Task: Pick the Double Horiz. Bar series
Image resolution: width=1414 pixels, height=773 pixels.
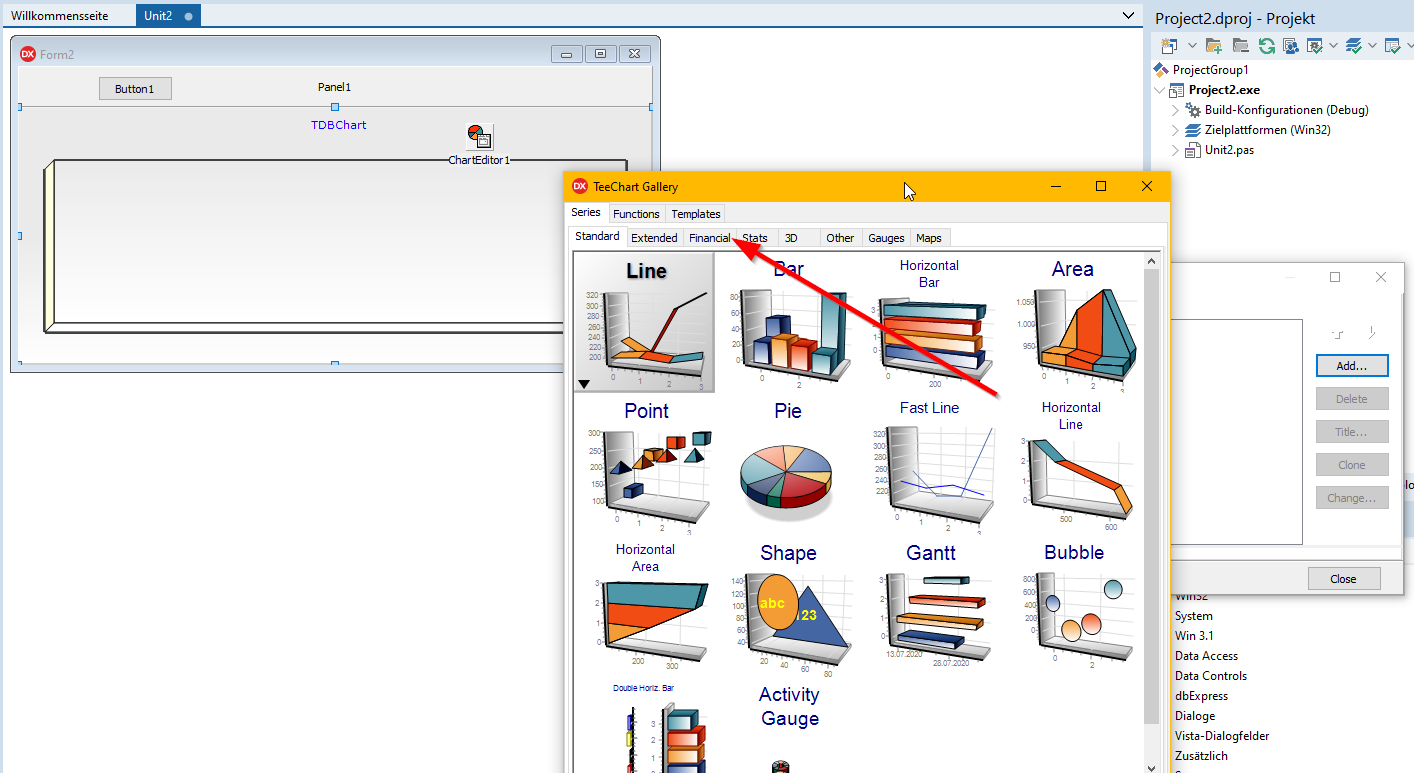Action: click(645, 726)
